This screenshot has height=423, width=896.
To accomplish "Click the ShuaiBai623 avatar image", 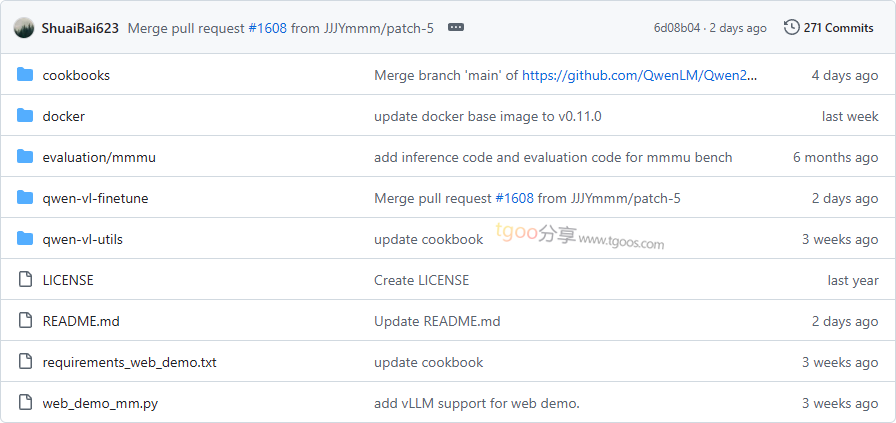I will click(x=25, y=28).
